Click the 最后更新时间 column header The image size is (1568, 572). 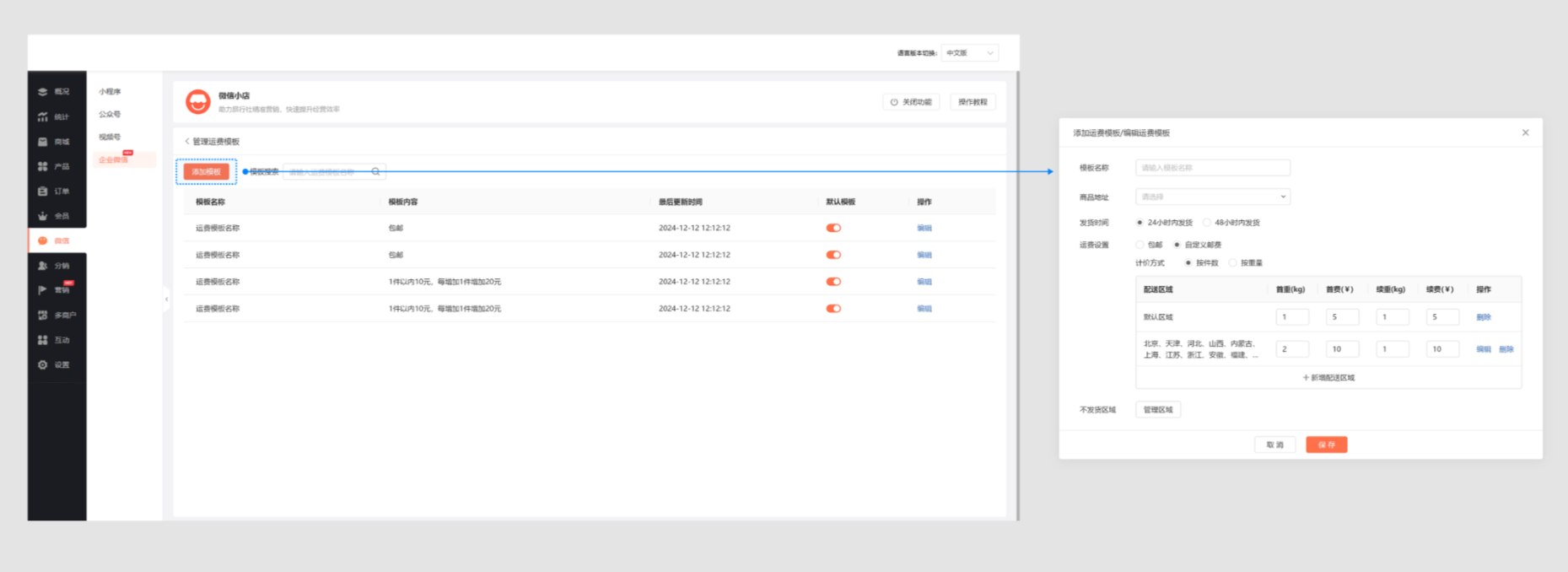click(x=681, y=202)
